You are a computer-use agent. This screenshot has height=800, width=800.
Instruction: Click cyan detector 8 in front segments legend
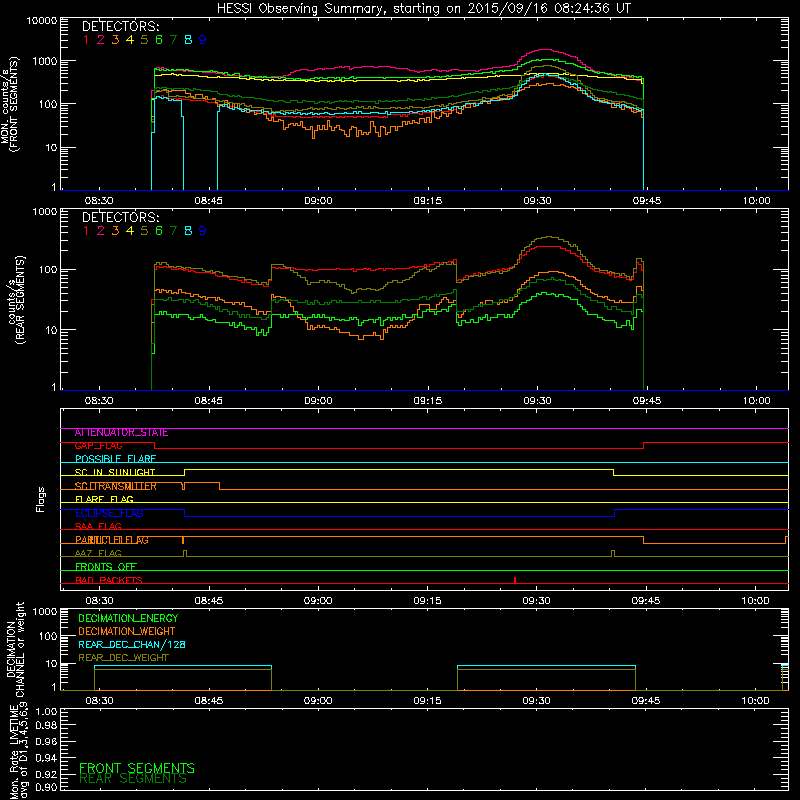click(188, 40)
